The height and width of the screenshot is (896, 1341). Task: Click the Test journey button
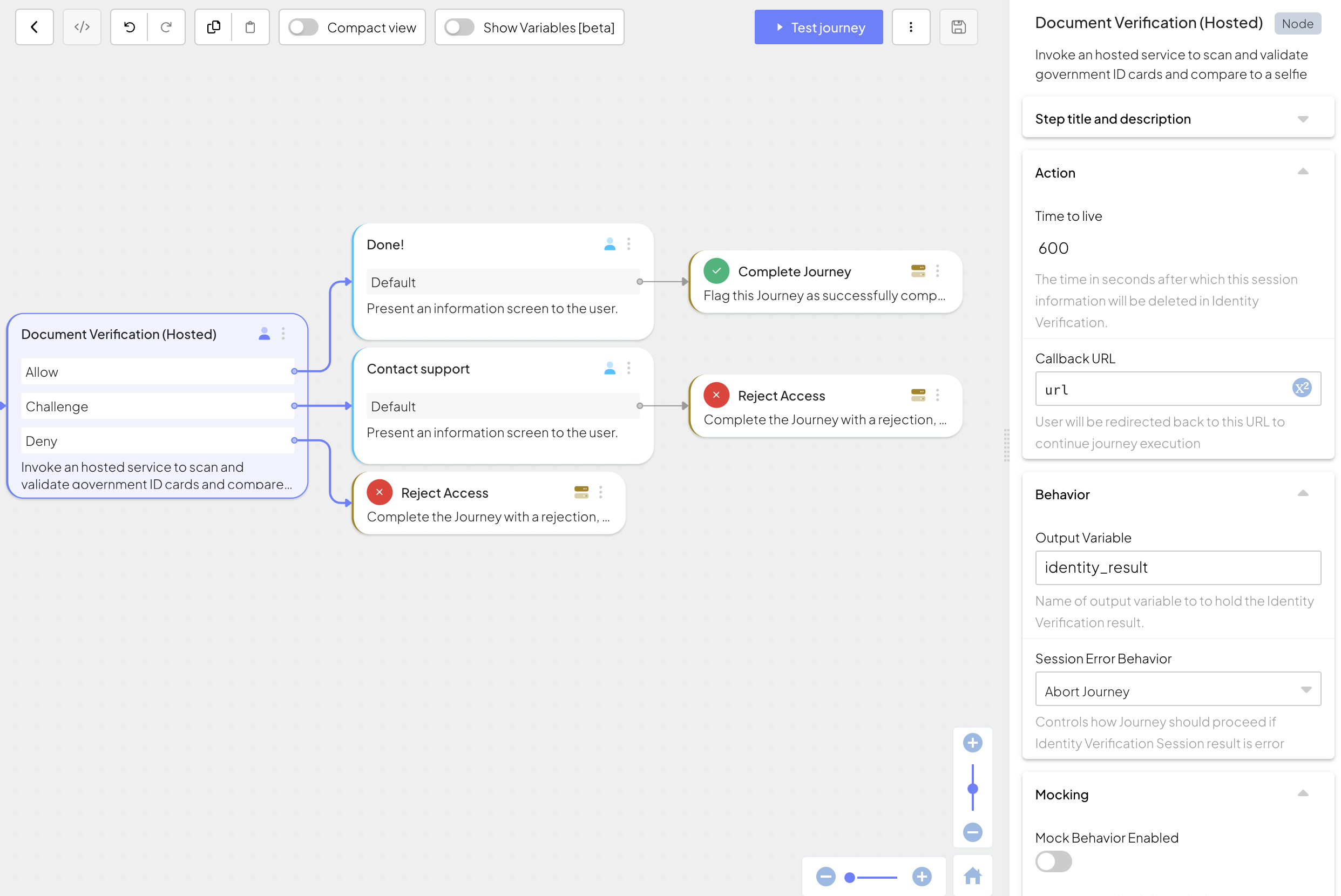(818, 27)
